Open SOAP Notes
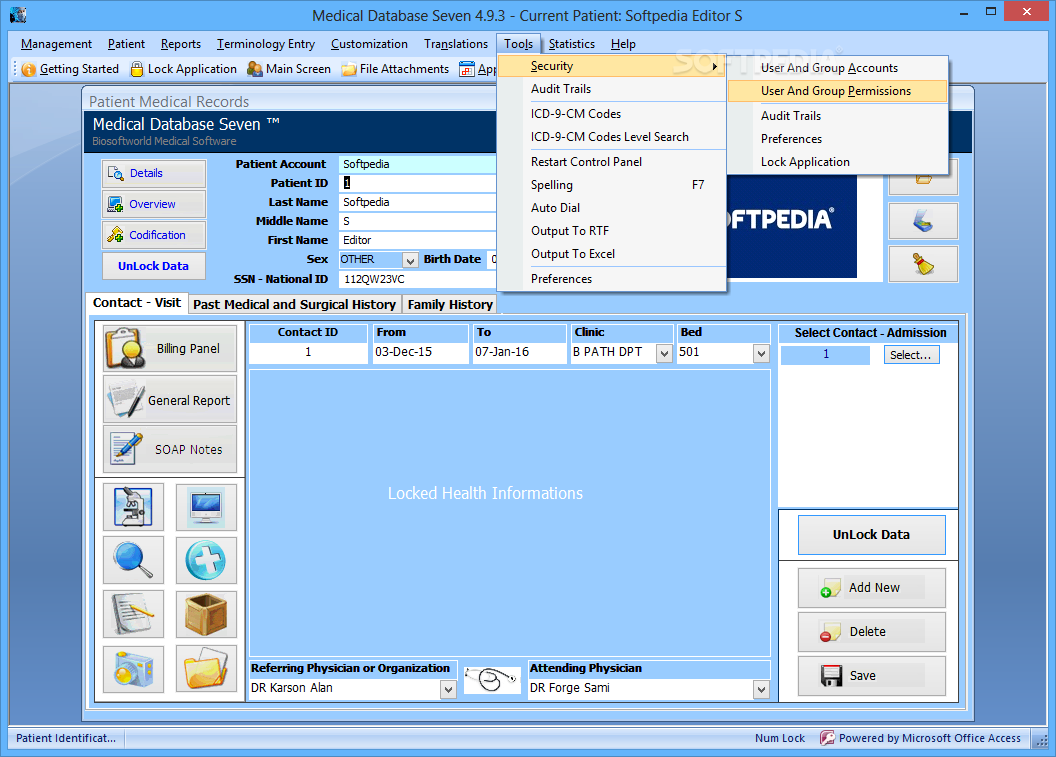 coord(170,449)
